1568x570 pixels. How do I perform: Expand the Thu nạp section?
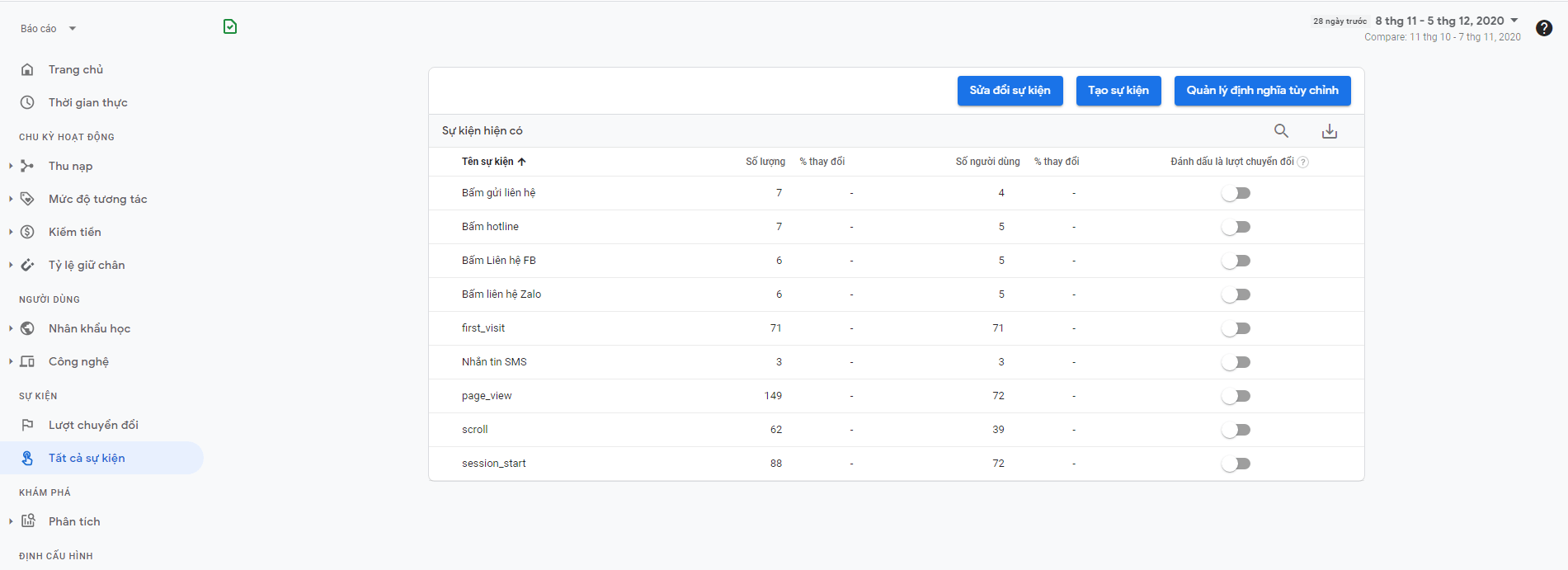(11, 166)
